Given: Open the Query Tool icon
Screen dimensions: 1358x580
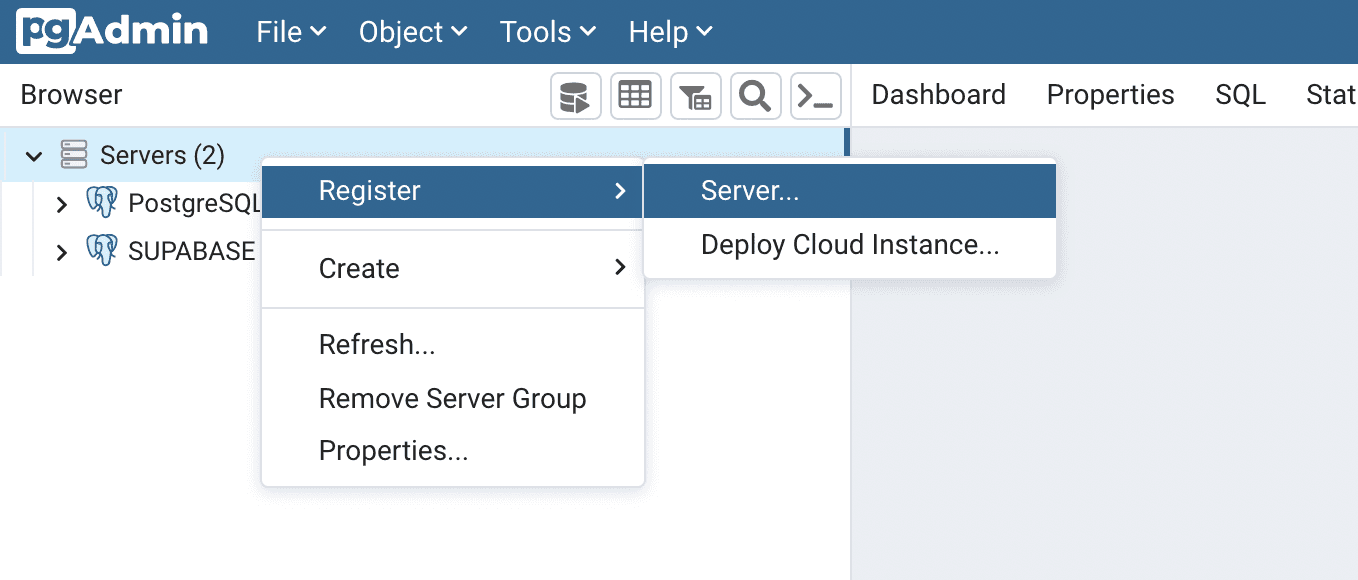Looking at the screenshot, I should [x=815, y=95].
